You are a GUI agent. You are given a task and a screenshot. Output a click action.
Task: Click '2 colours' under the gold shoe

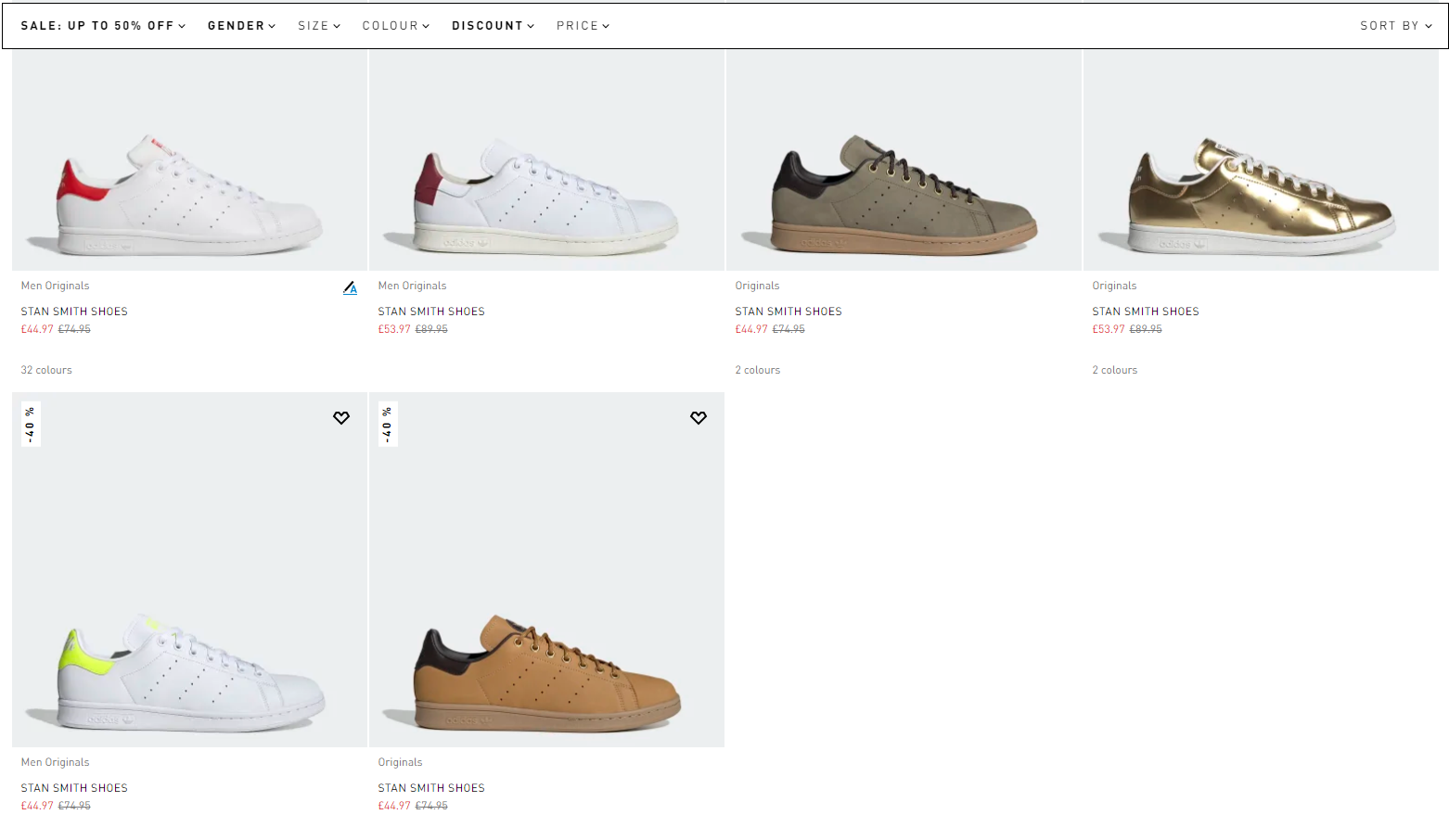(x=1115, y=370)
